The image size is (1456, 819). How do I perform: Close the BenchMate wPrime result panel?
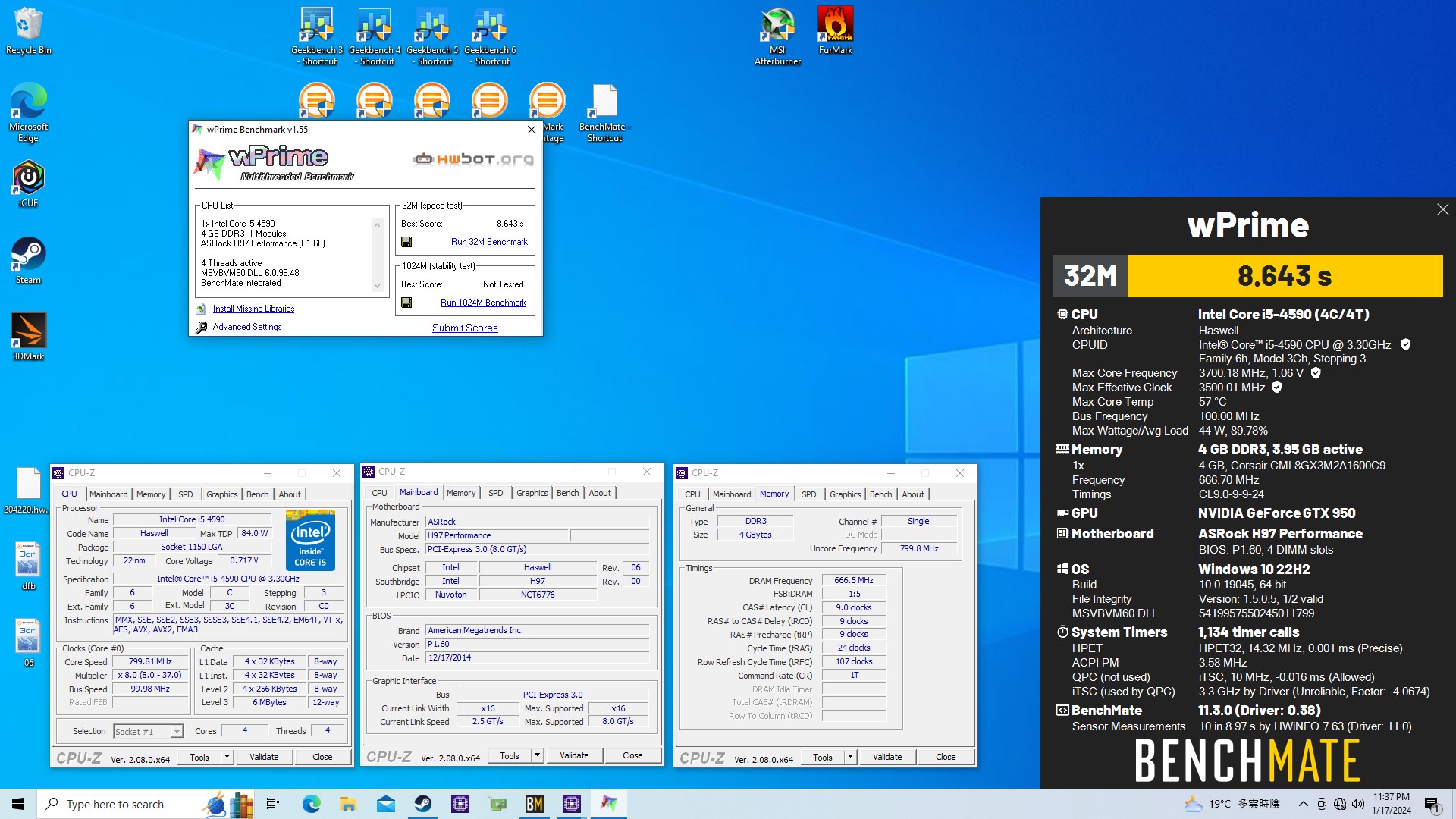tap(1442, 209)
